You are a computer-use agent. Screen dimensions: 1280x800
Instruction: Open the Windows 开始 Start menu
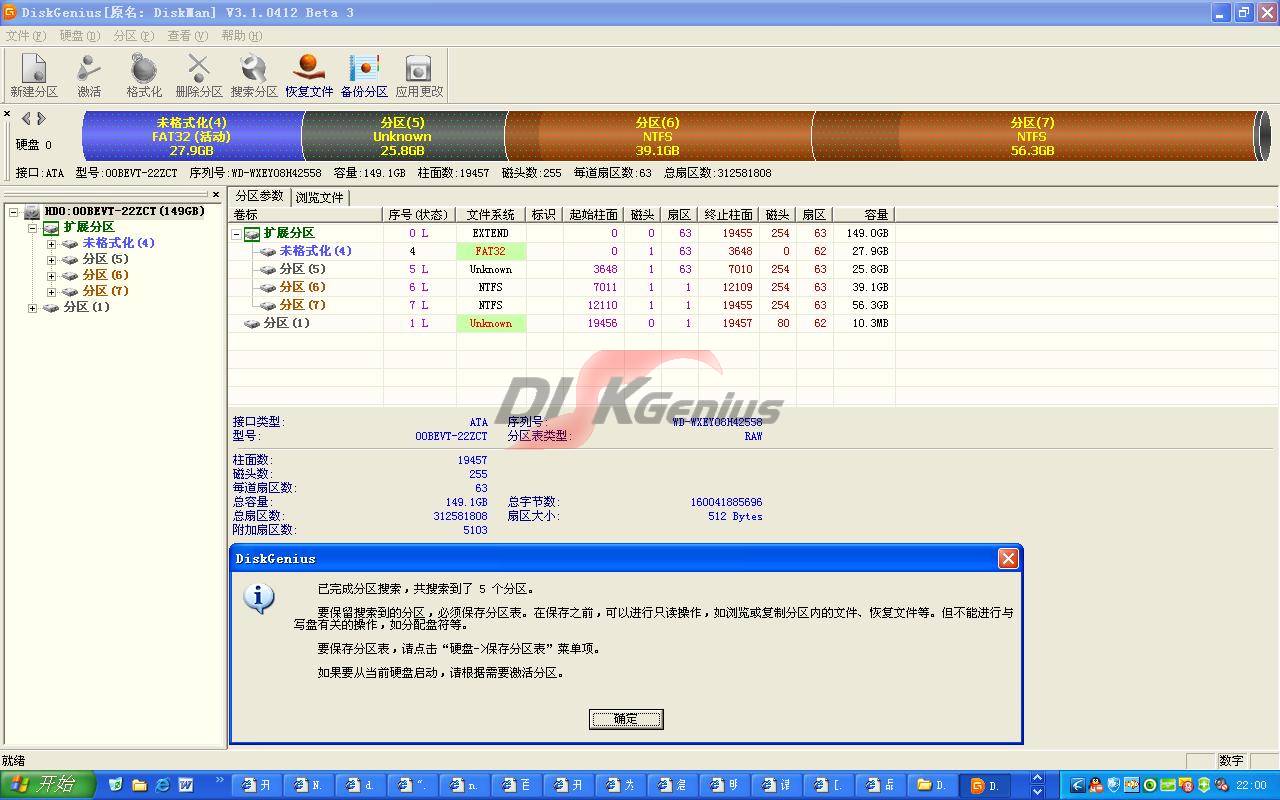(x=47, y=785)
